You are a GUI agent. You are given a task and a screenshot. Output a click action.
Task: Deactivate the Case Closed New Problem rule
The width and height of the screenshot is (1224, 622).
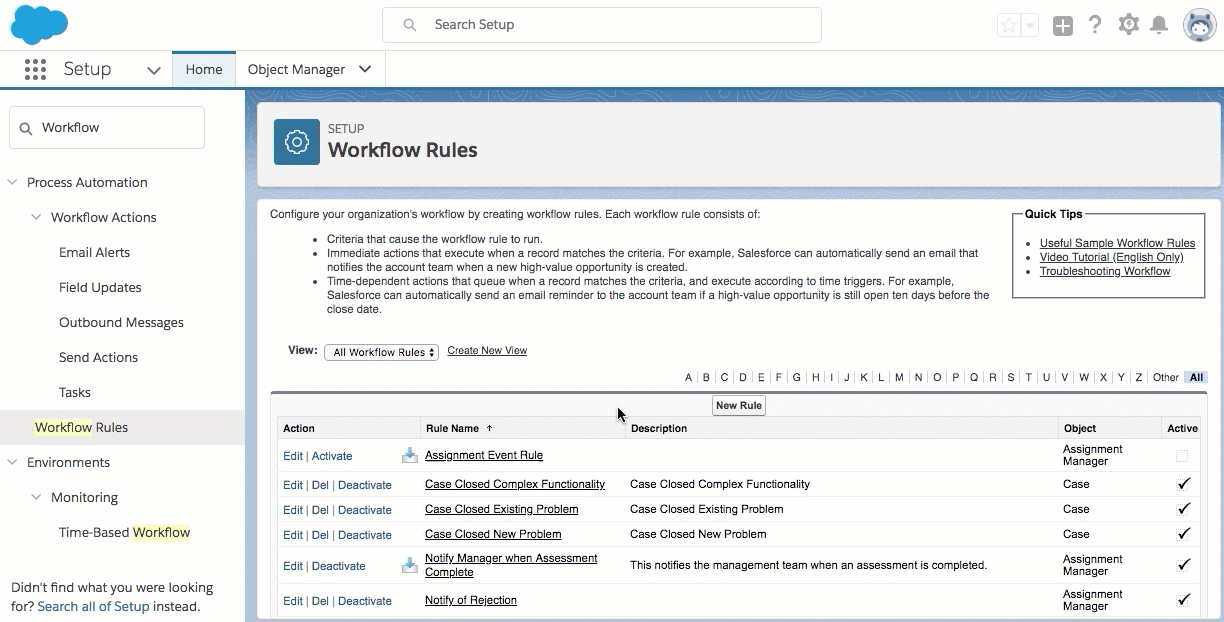point(365,535)
